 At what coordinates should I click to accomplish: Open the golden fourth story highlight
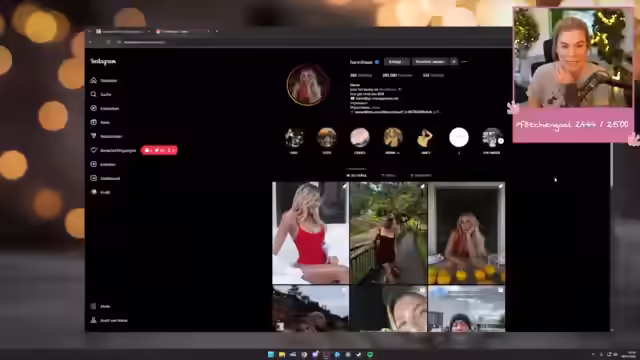[x=393, y=138]
